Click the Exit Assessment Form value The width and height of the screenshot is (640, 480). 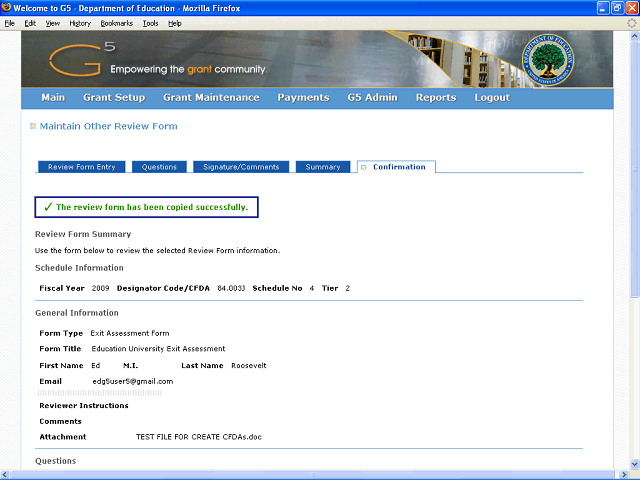130,333
